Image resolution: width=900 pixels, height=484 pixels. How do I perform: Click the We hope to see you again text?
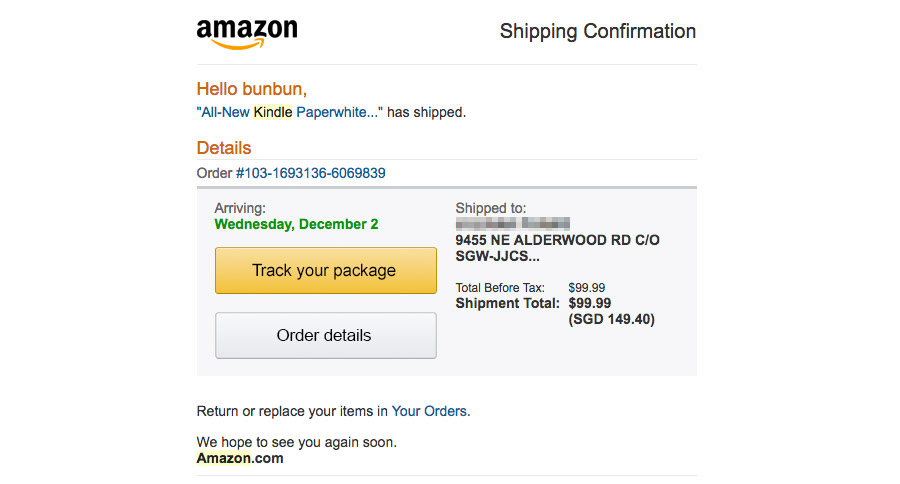coord(296,441)
